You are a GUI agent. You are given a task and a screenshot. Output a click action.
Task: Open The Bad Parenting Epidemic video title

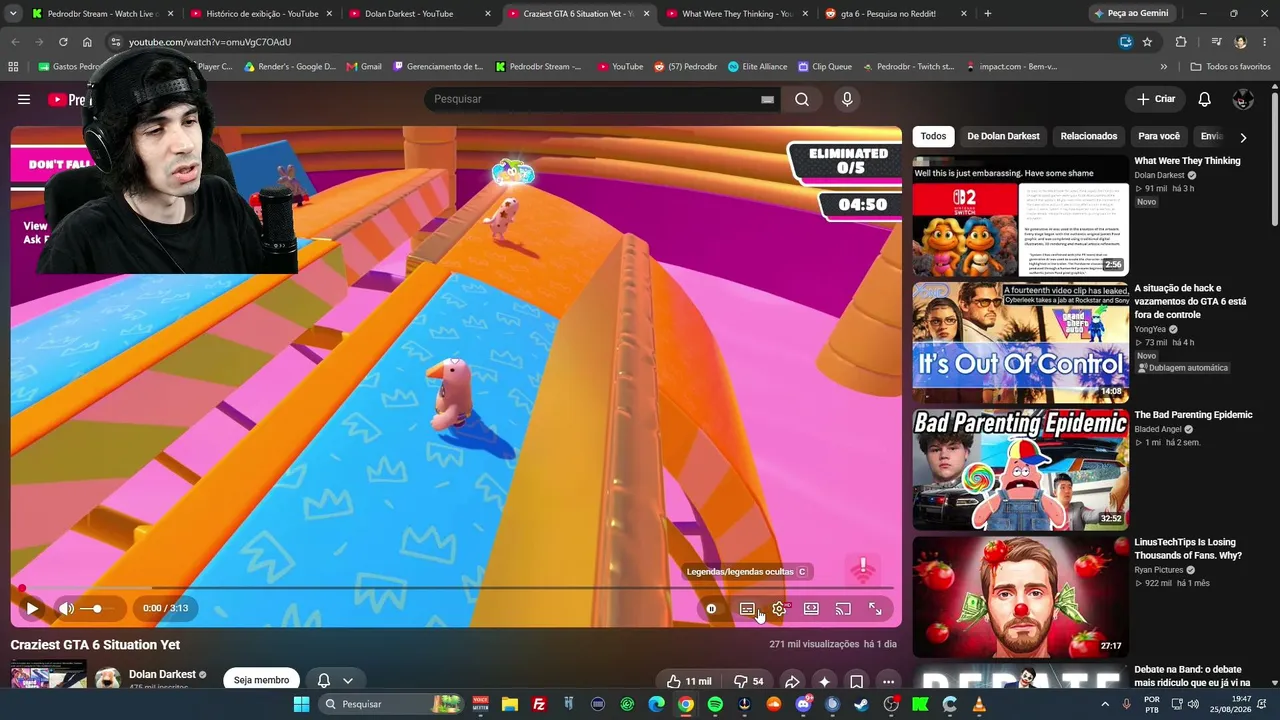(1193, 415)
